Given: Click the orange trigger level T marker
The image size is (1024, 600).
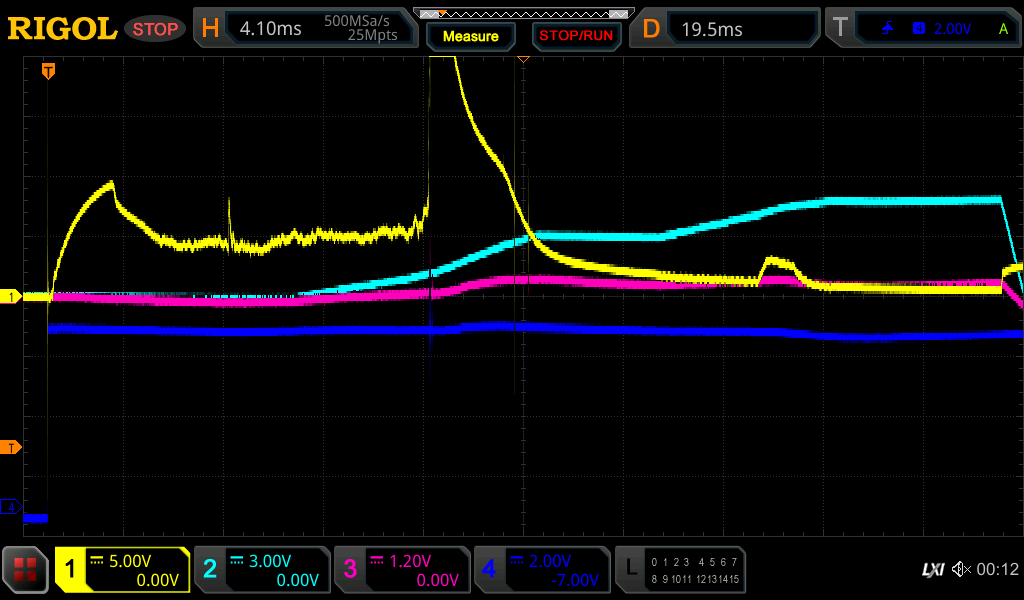Looking at the screenshot, I should 11,447.
